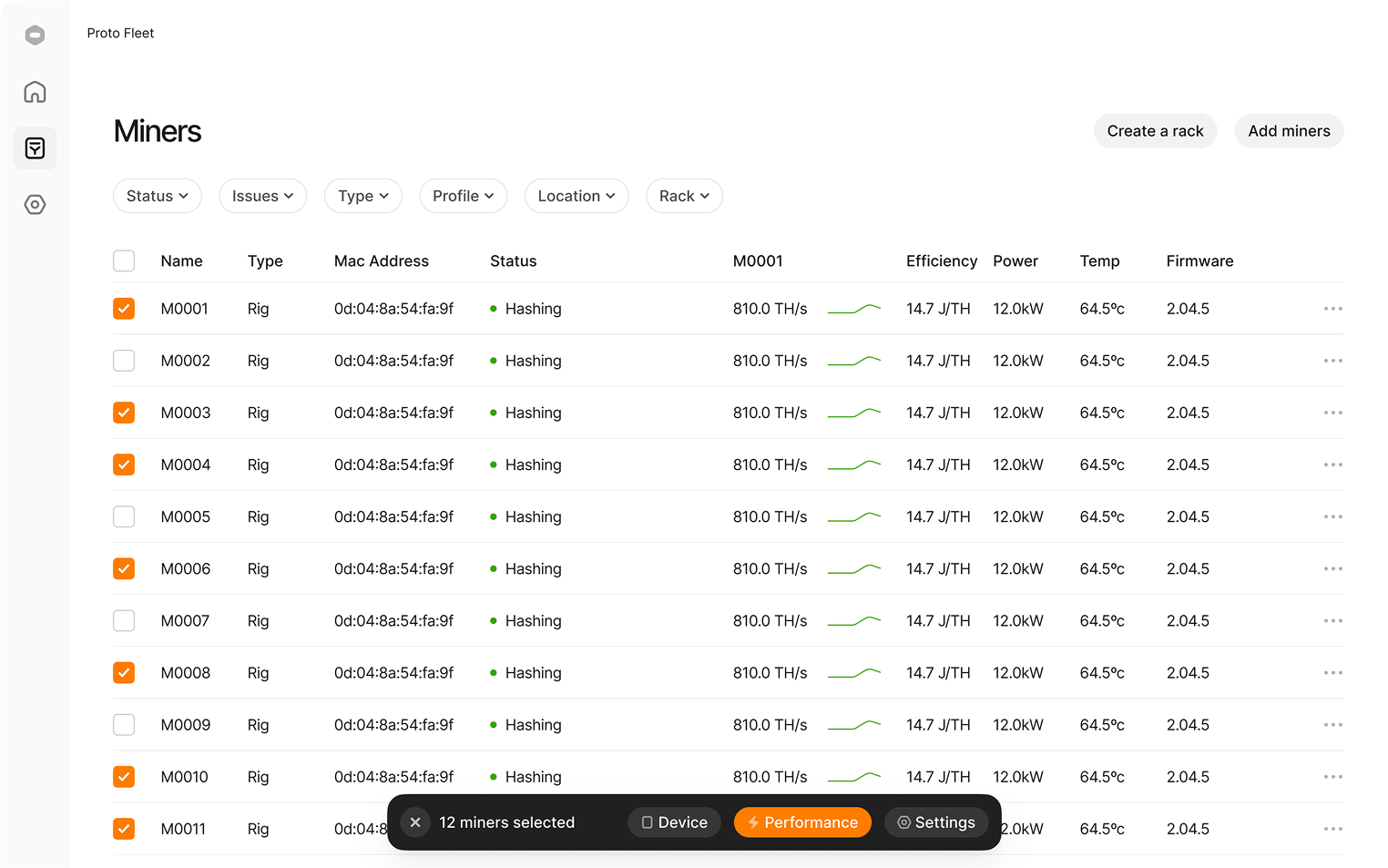Screen dimensions: 1388x868
Task: Sort by the Name column header
Action: tap(182, 261)
